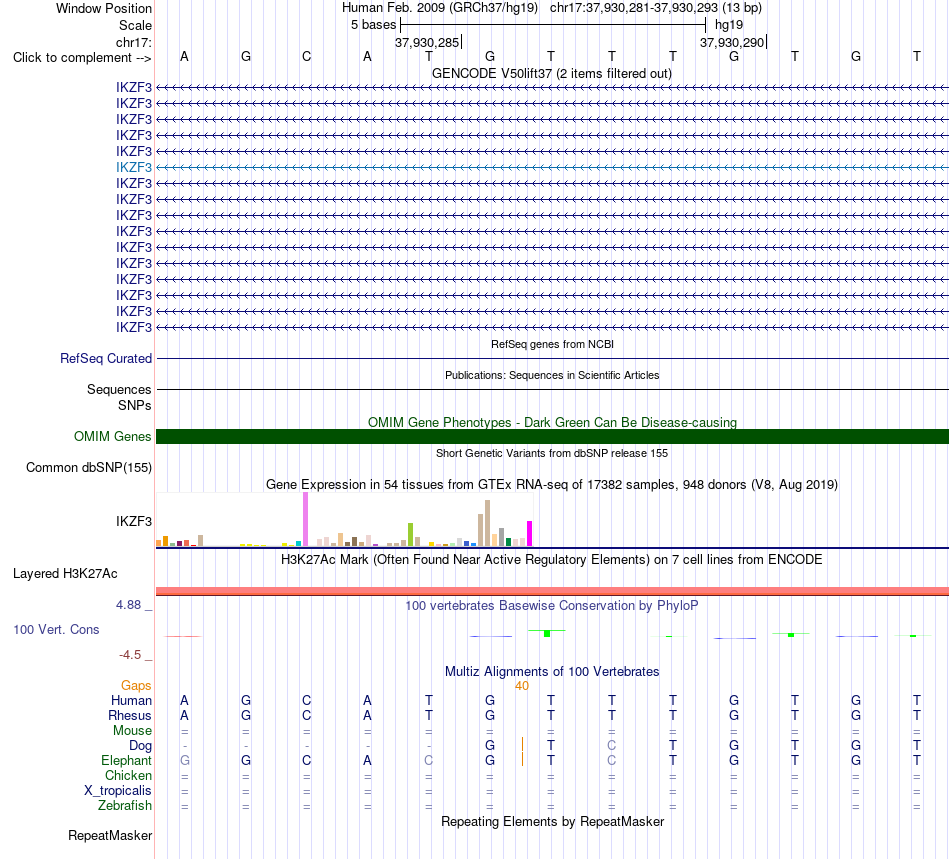Click the lone C base in chr17 sequence row

[307, 56]
